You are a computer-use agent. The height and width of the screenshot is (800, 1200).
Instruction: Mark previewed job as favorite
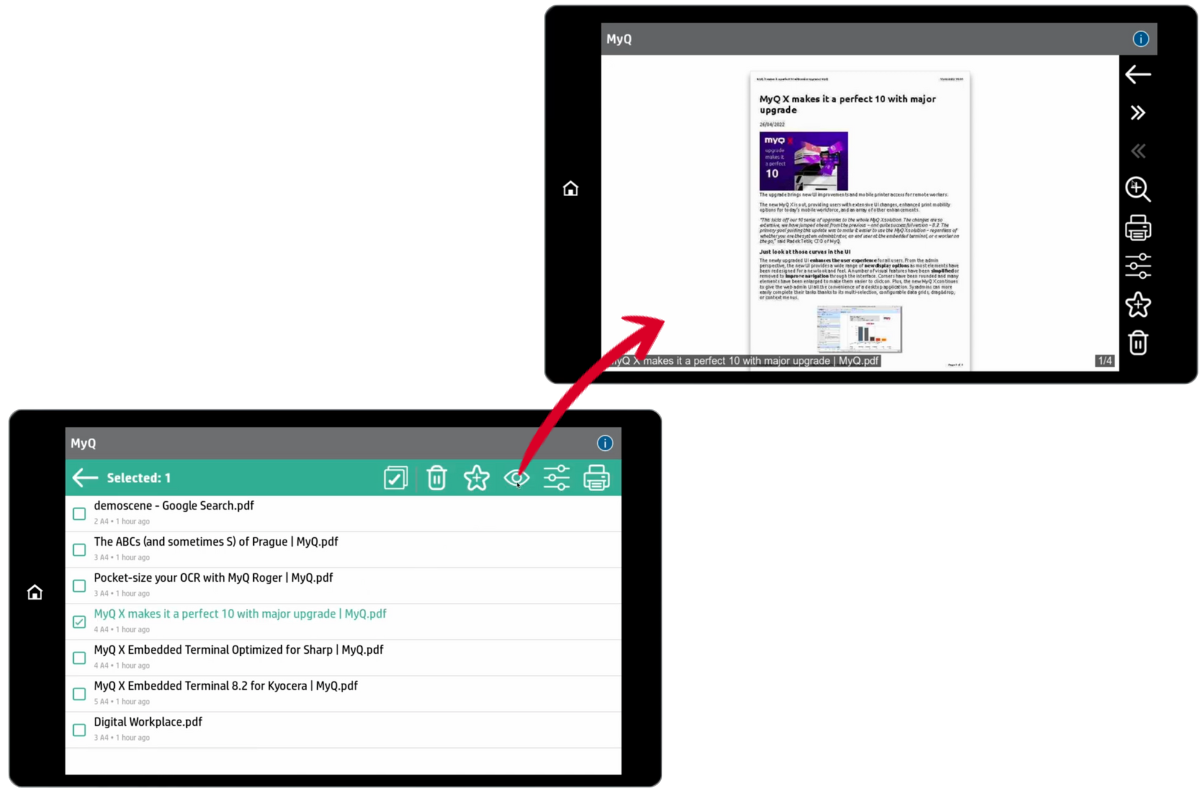tap(1137, 305)
